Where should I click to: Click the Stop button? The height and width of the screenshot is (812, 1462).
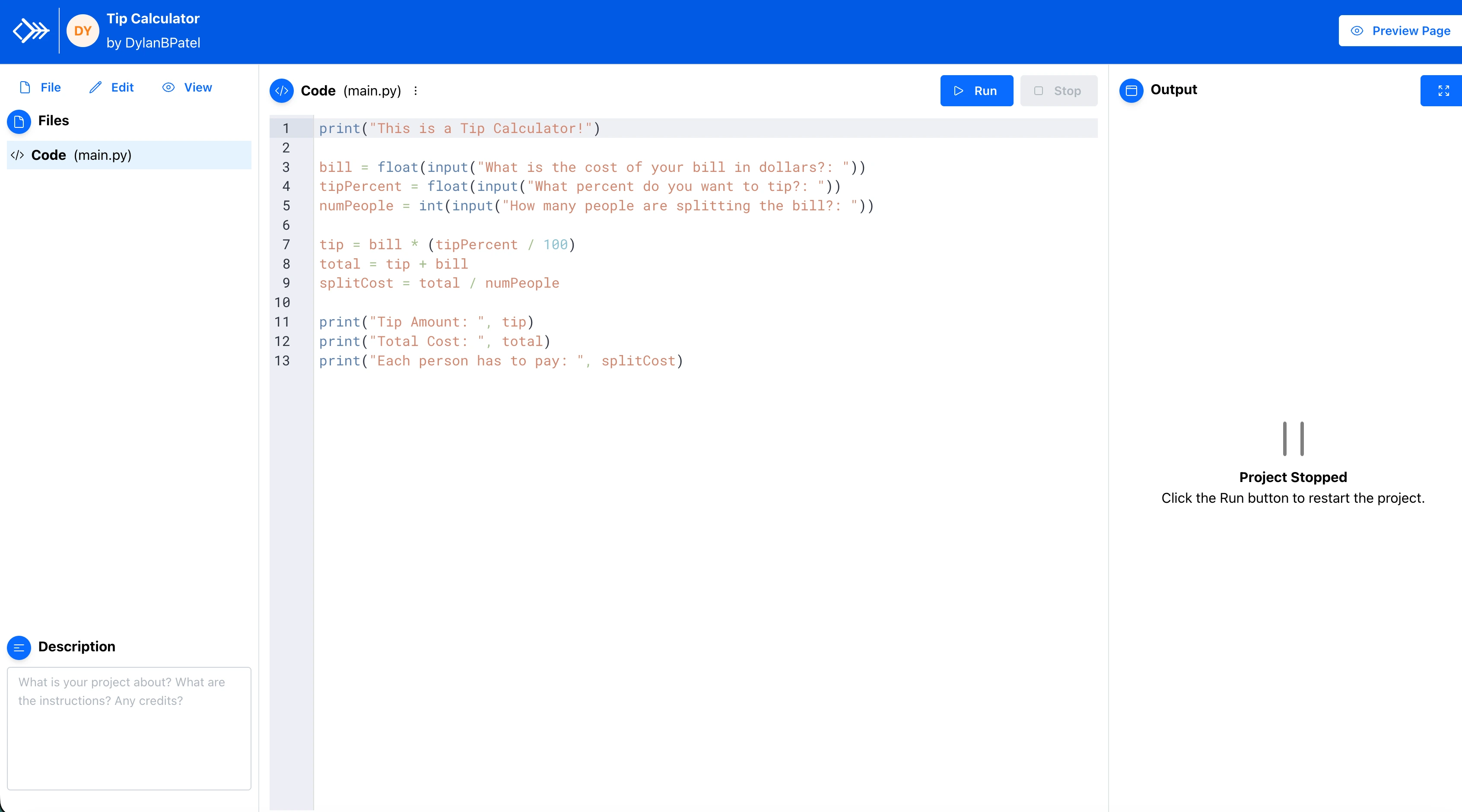[x=1058, y=91]
